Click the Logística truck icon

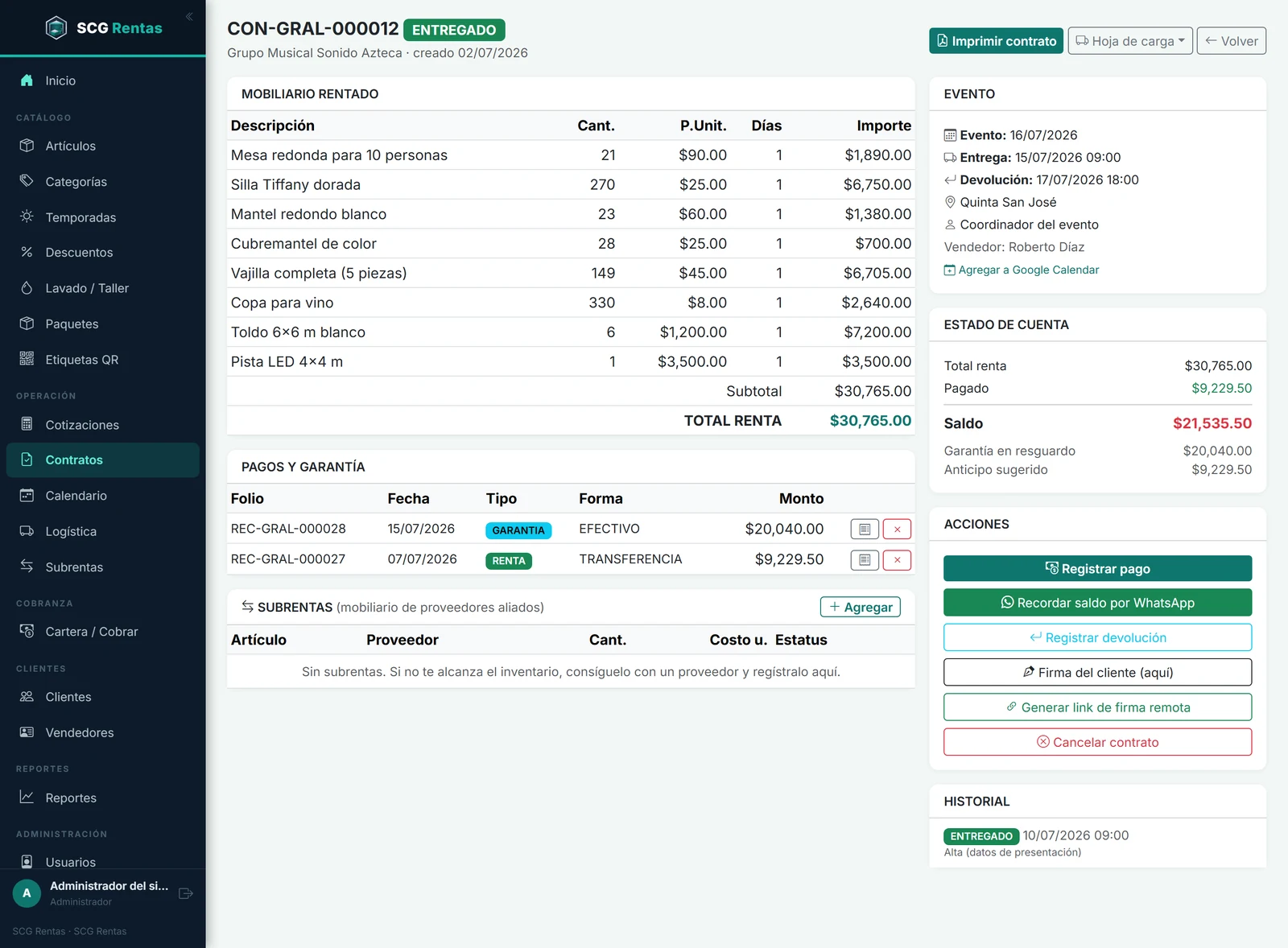pyautogui.click(x=27, y=531)
